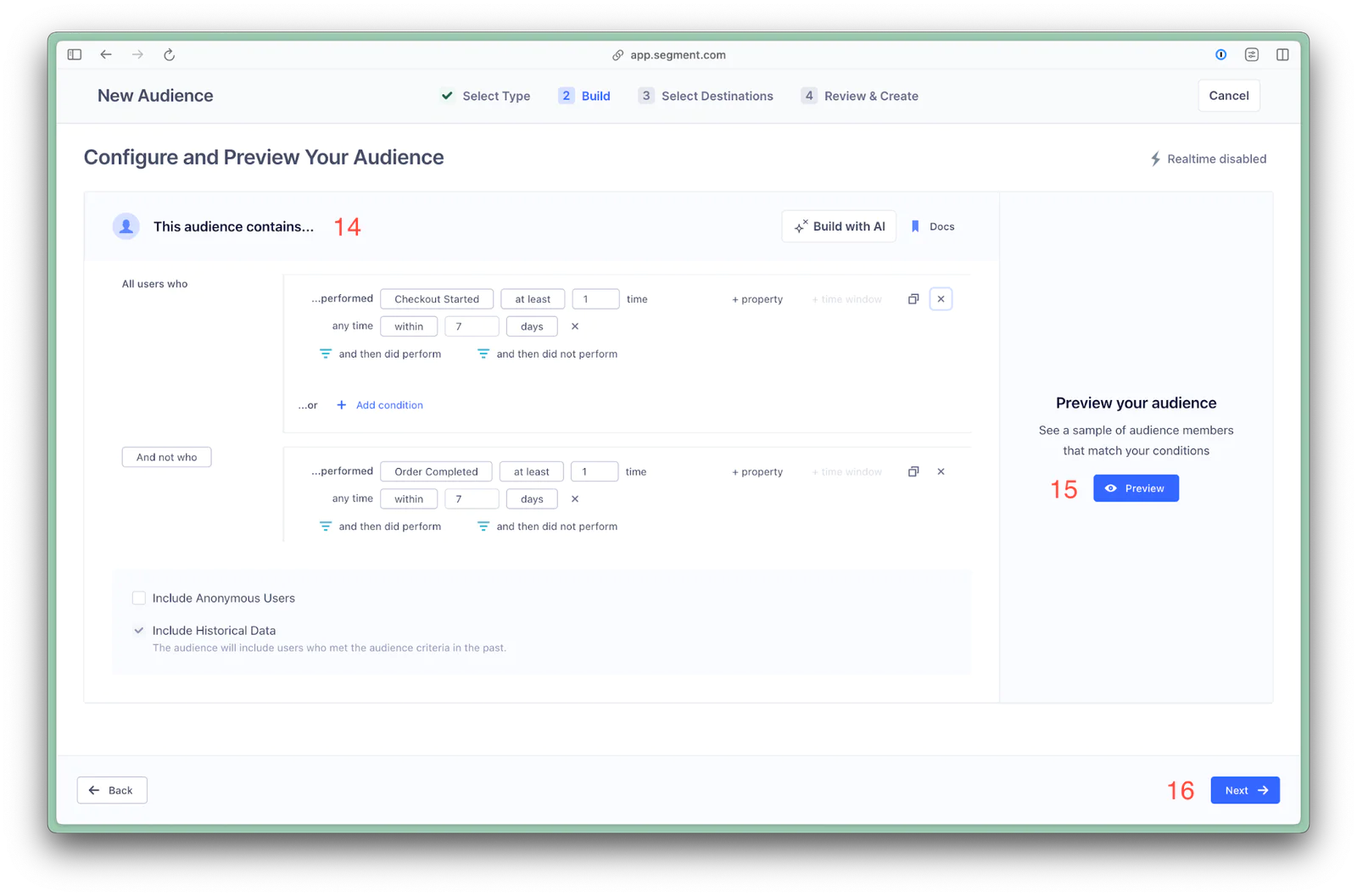
Task: Click the browser reload icon
Action: [x=170, y=55]
